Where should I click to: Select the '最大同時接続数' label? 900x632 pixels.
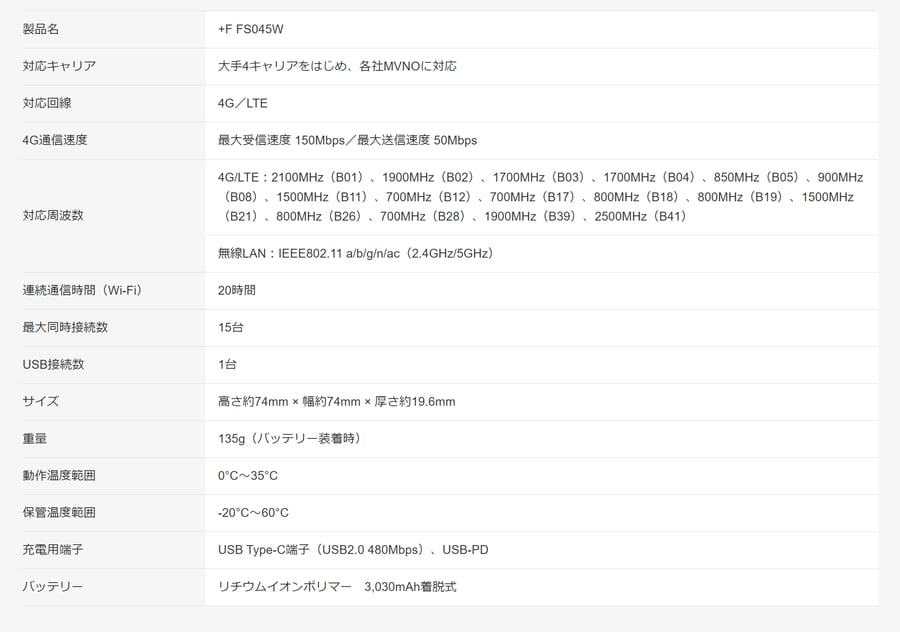[x=65, y=327]
